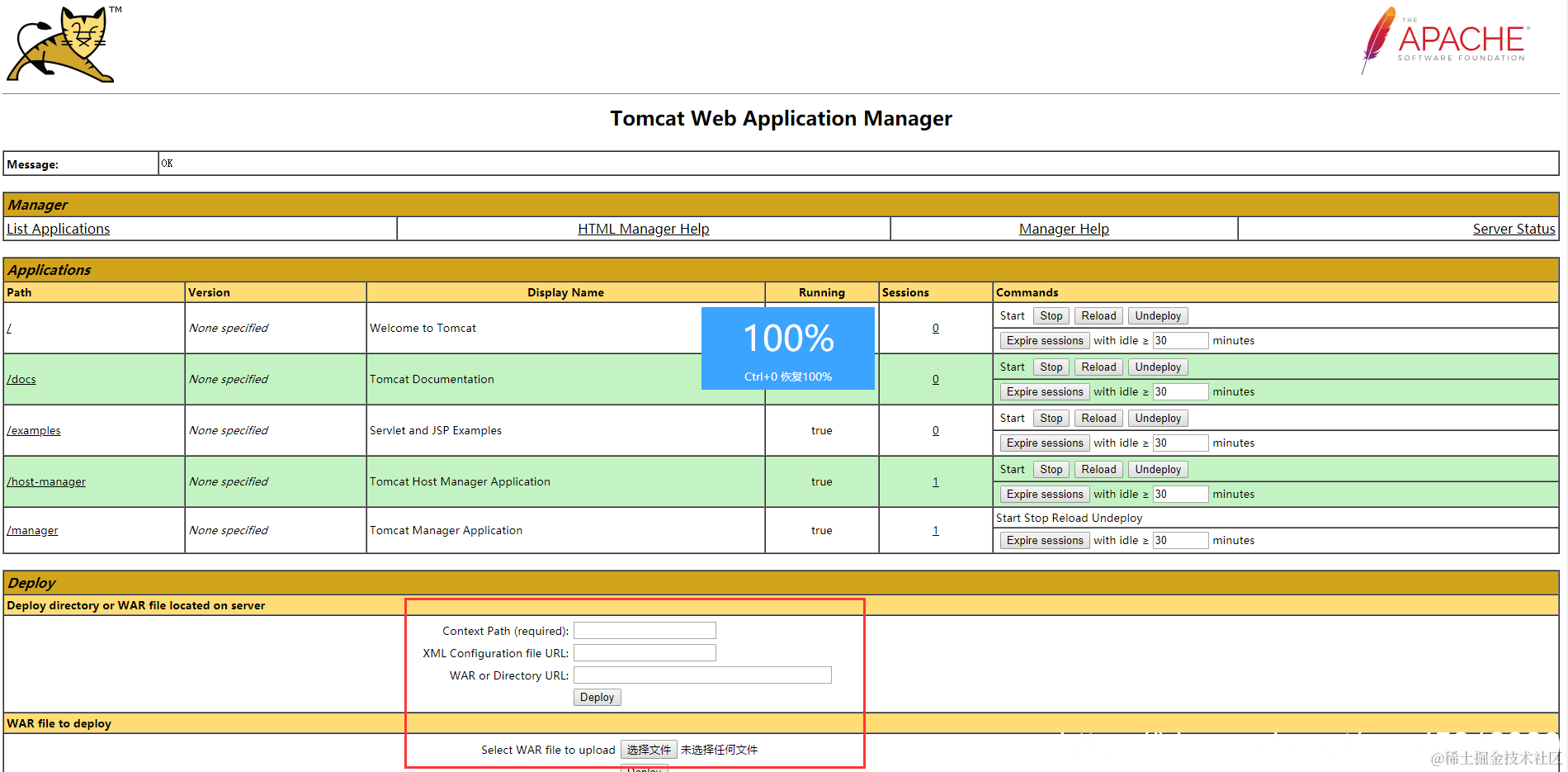Stop the /host-manager application
This screenshot has width=1568, height=772.
[x=1051, y=469]
